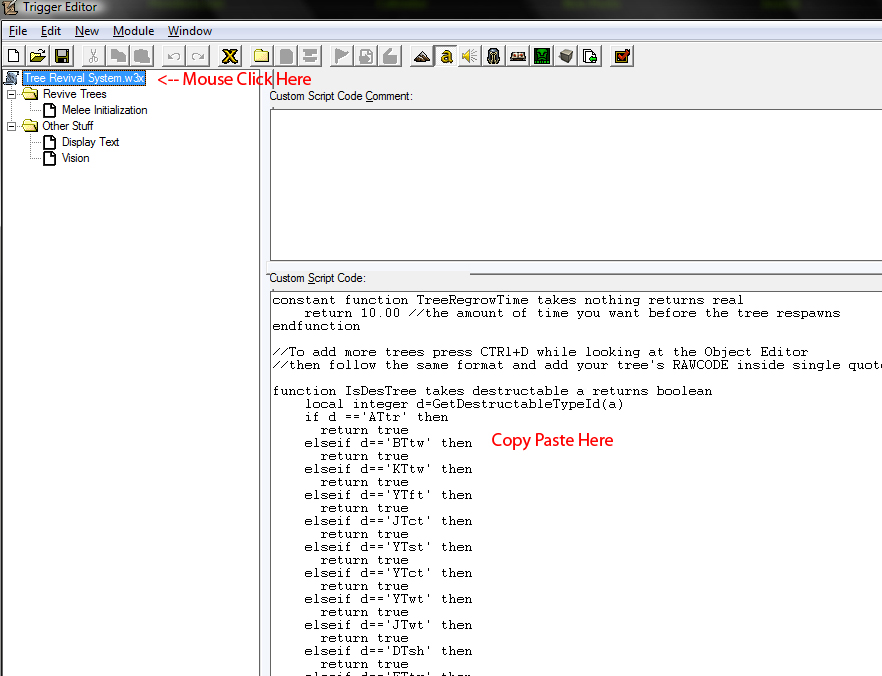Open the Campaign Editor icon
Viewport: 882px width, 676px height.
(518, 56)
